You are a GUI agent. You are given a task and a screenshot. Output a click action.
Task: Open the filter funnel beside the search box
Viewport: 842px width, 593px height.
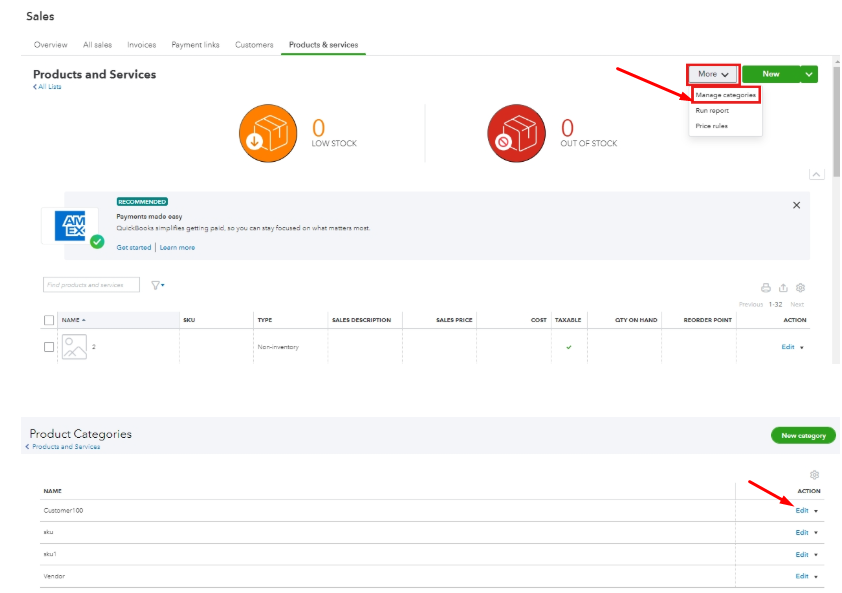[157, 285]
